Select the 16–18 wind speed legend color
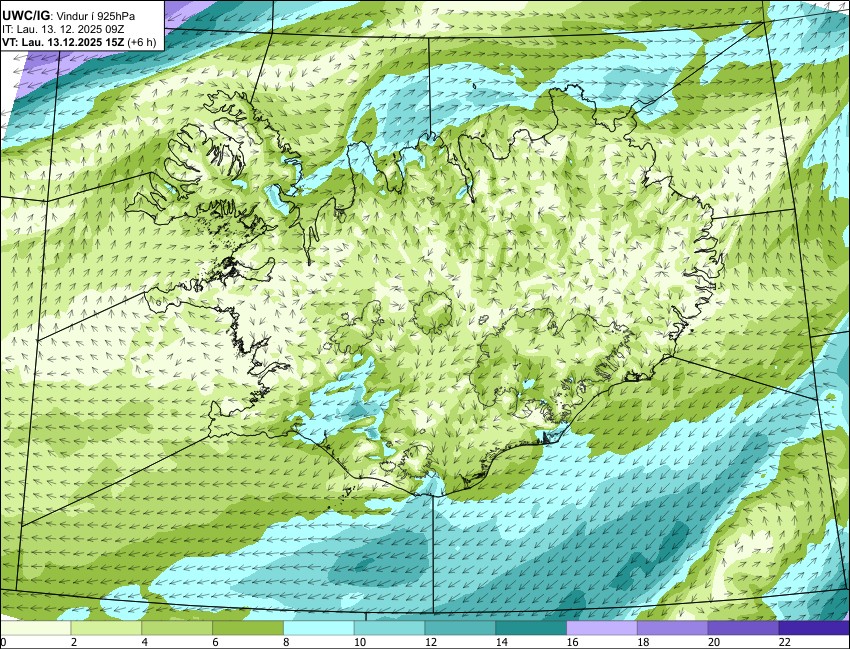Screen dimensions: 850x649 602,628
